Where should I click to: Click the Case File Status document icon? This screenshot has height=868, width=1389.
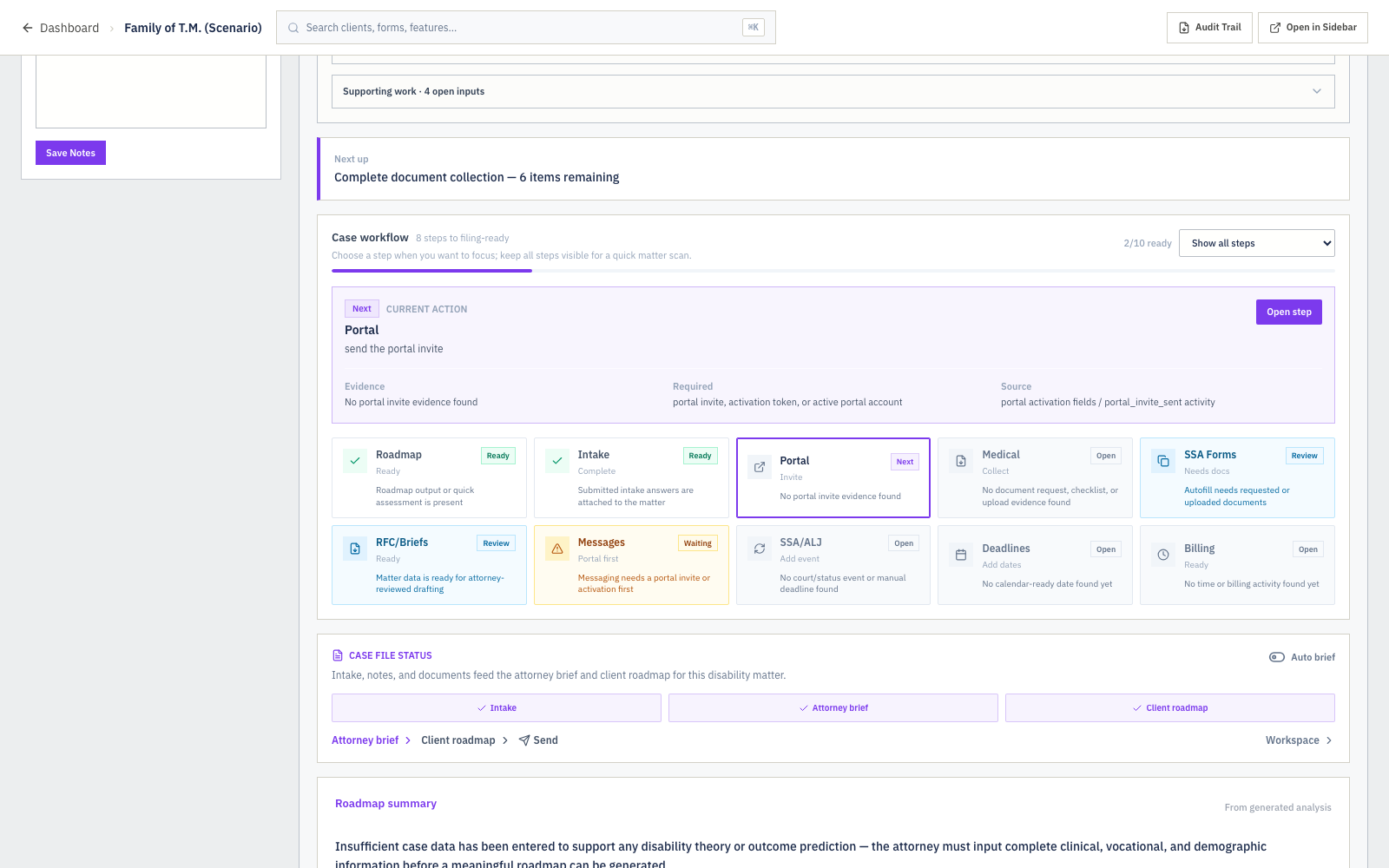tap(338, 655)
